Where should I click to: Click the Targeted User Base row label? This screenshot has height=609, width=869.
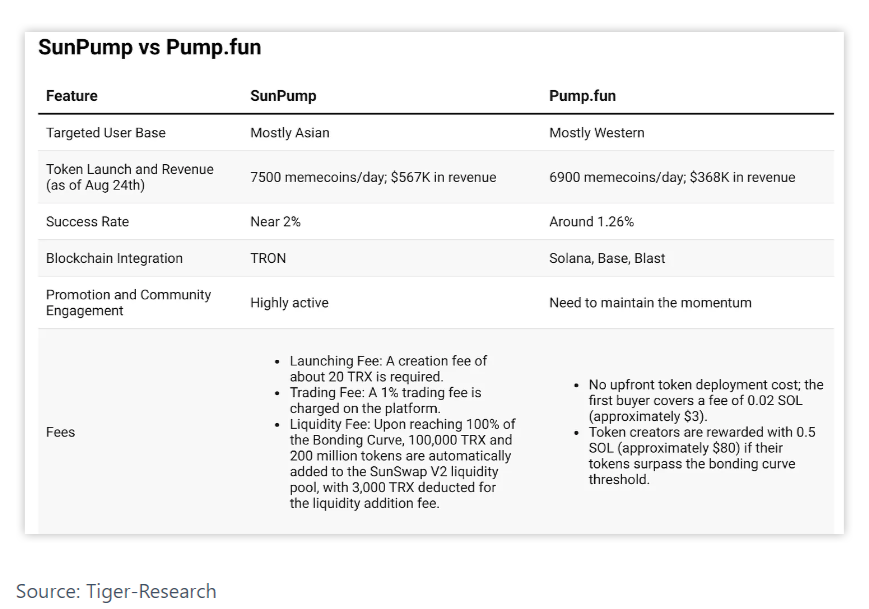(x=106, y=132)
